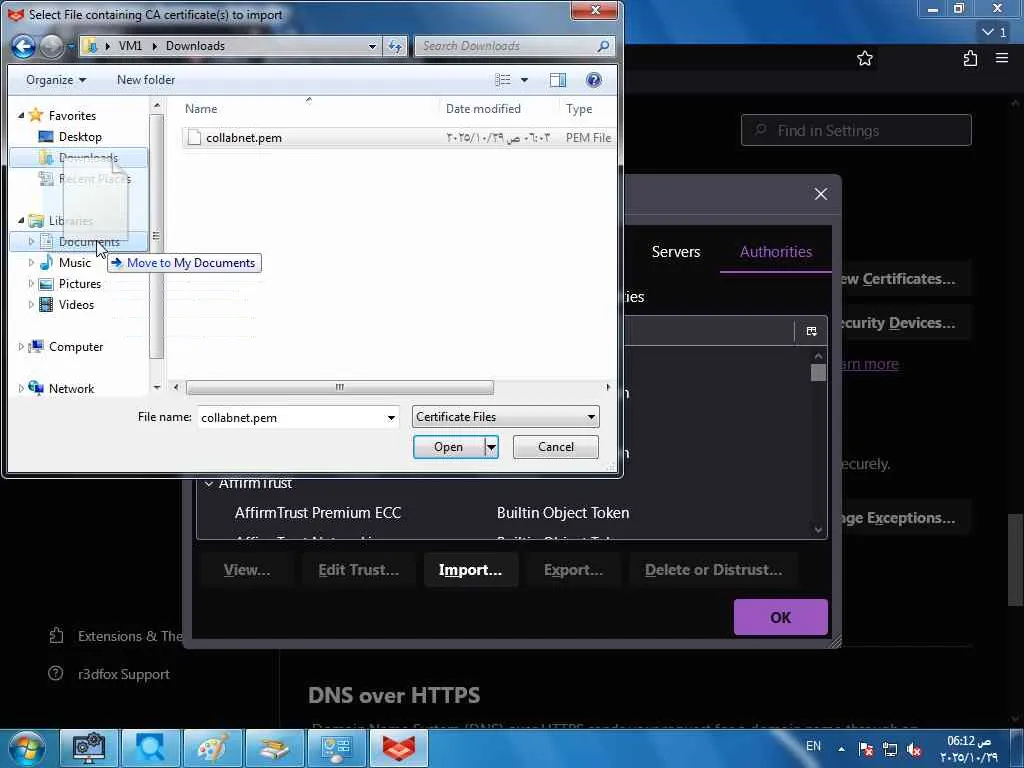Select Music library
This screenshot has width=1024, height=768.
click(x=74, y=263)
